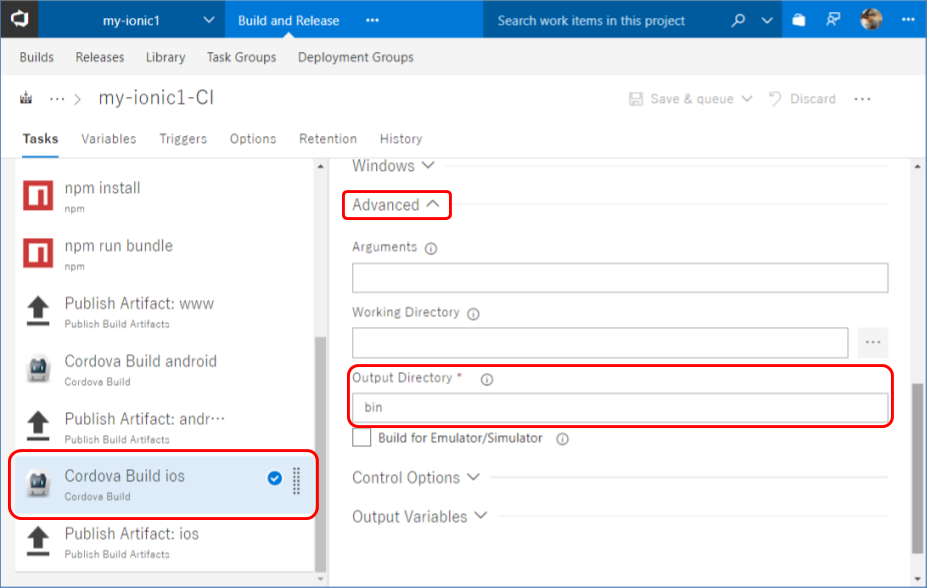Select the Publish Artifact: ios task
This screenshot has width=928, height=588.
164,541
